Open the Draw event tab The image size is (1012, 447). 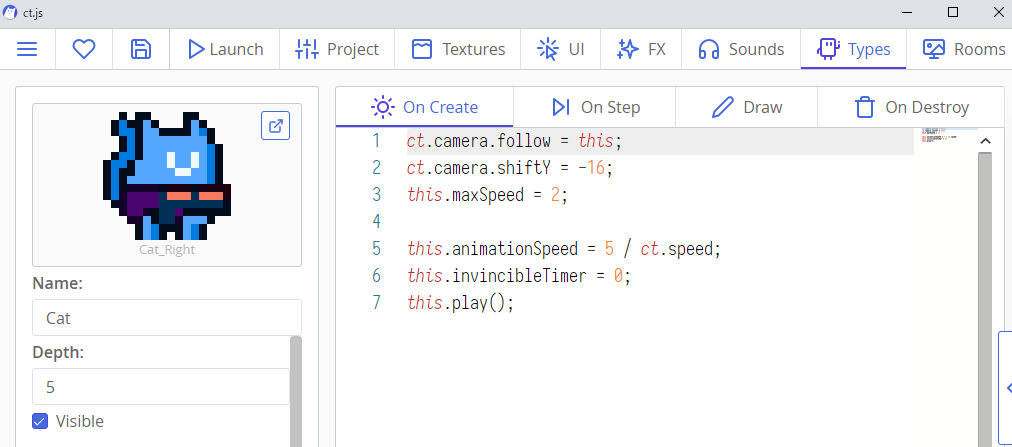(746, 107)
